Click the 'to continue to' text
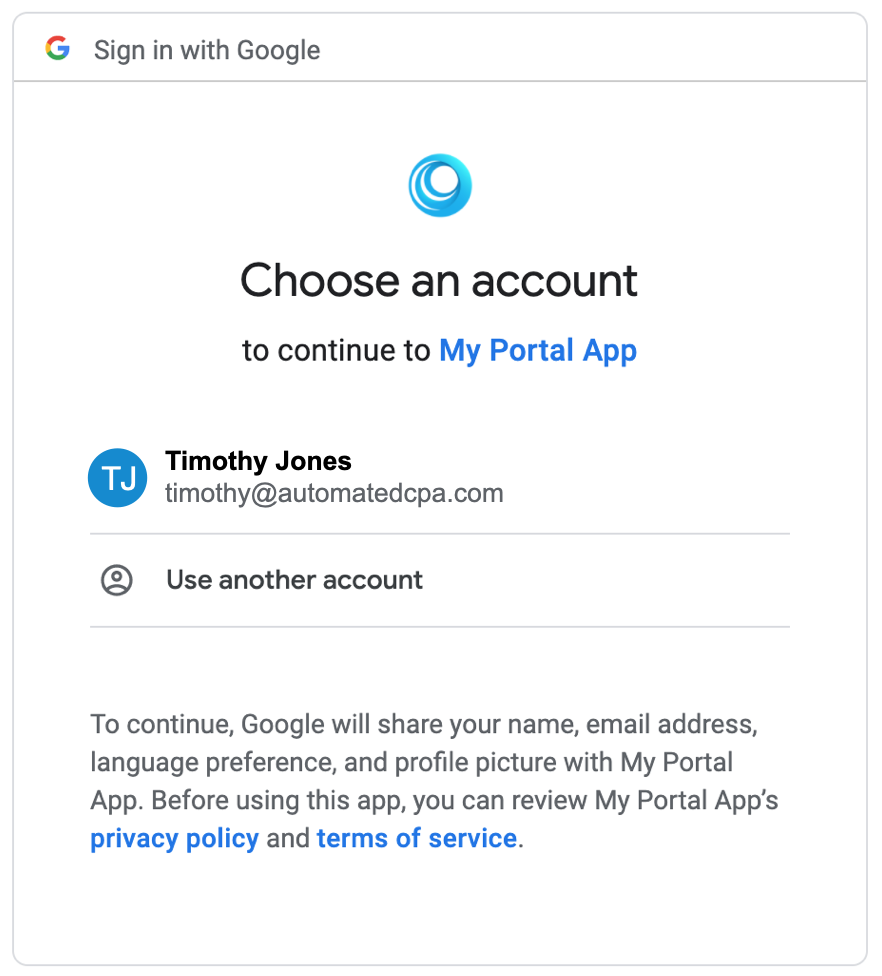Viewport: 882px width, 976px height. coord(336,350)
